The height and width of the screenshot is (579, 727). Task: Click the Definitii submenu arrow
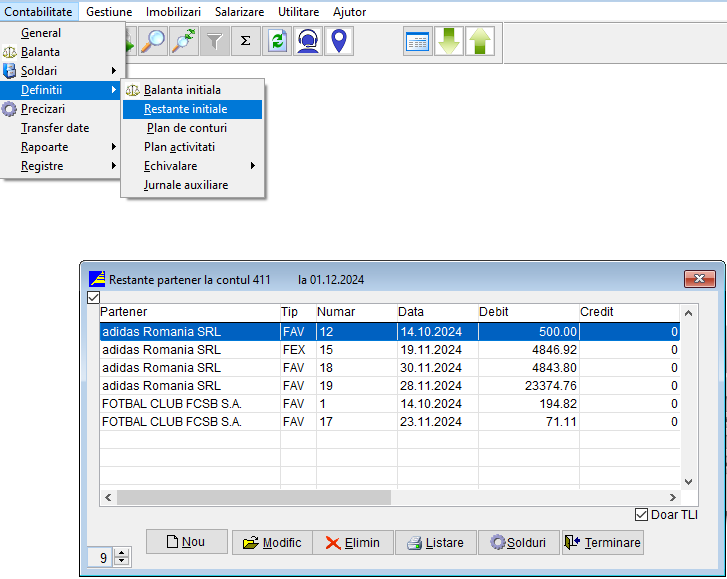point(114,90)
